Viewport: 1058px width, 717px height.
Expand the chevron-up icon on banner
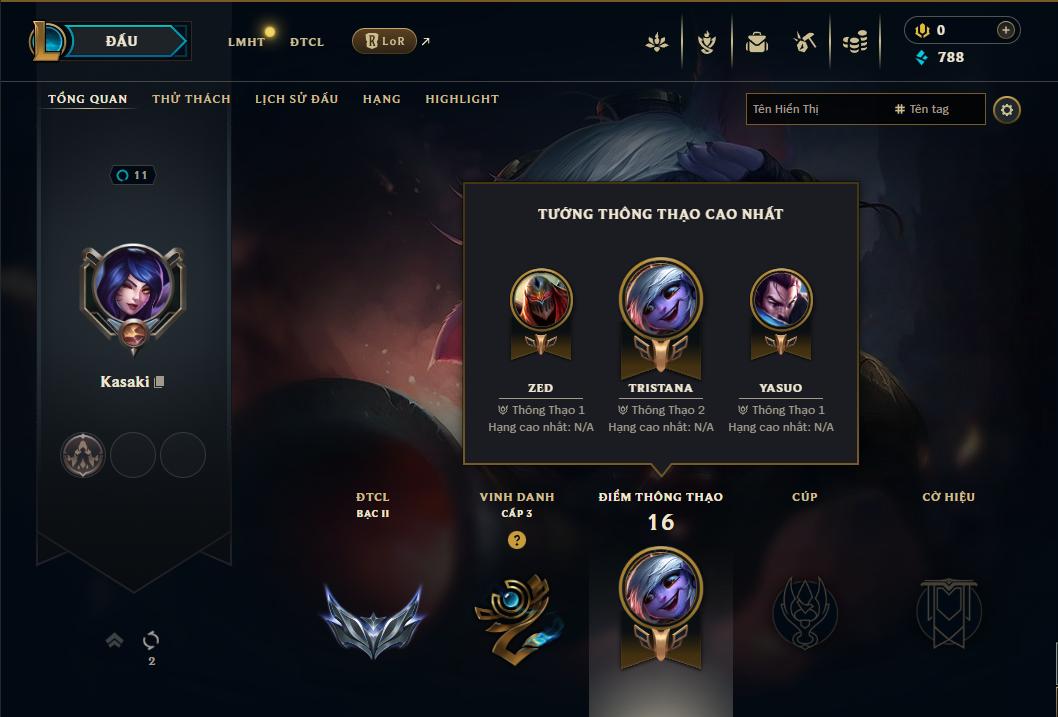click(115, 639)
